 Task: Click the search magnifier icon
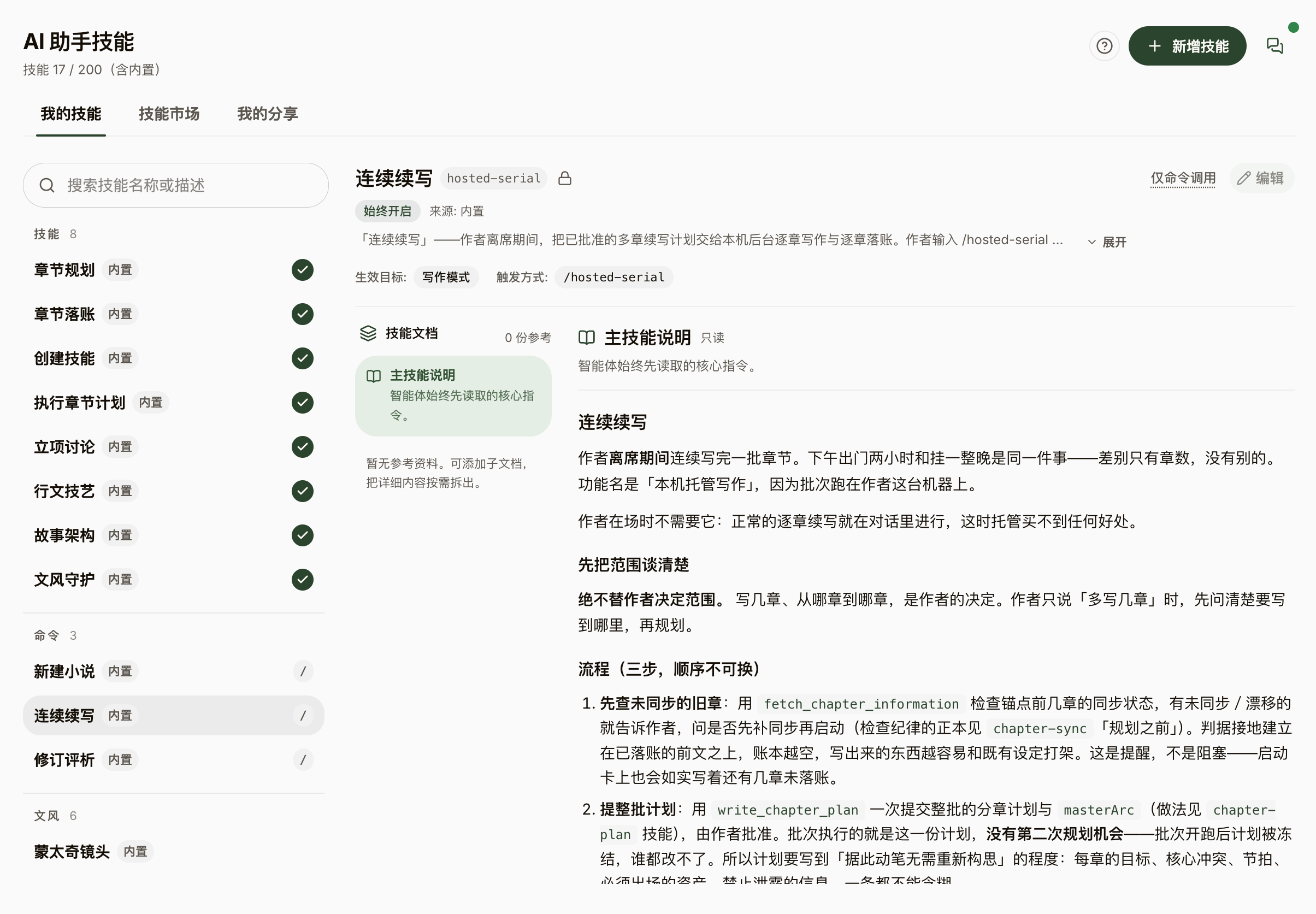pos(47,185)
